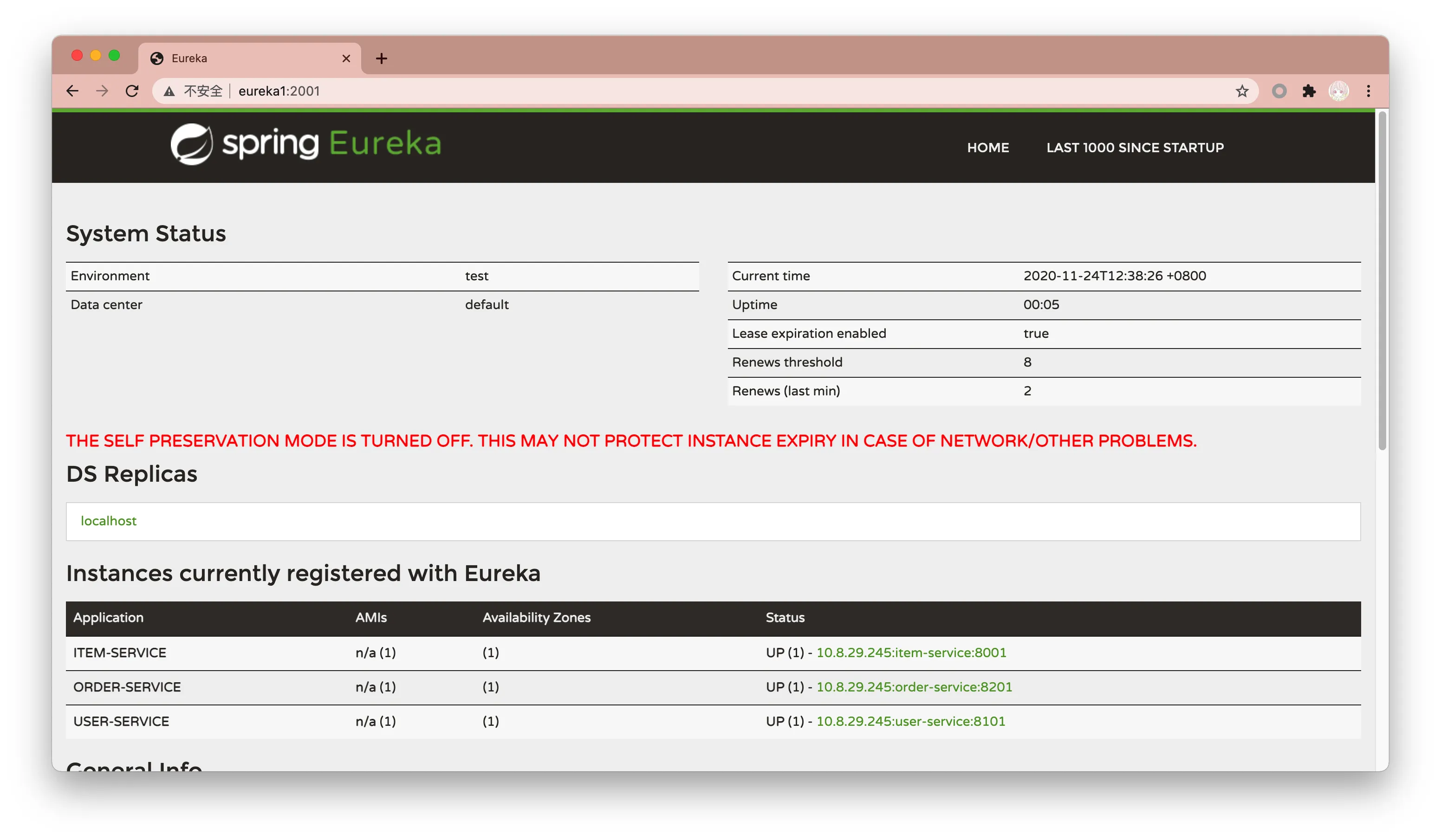Viewport: 1441px width, 840px height.
Task: Click the Application column header
Action: pyautogui.click(x=108, y=618)
